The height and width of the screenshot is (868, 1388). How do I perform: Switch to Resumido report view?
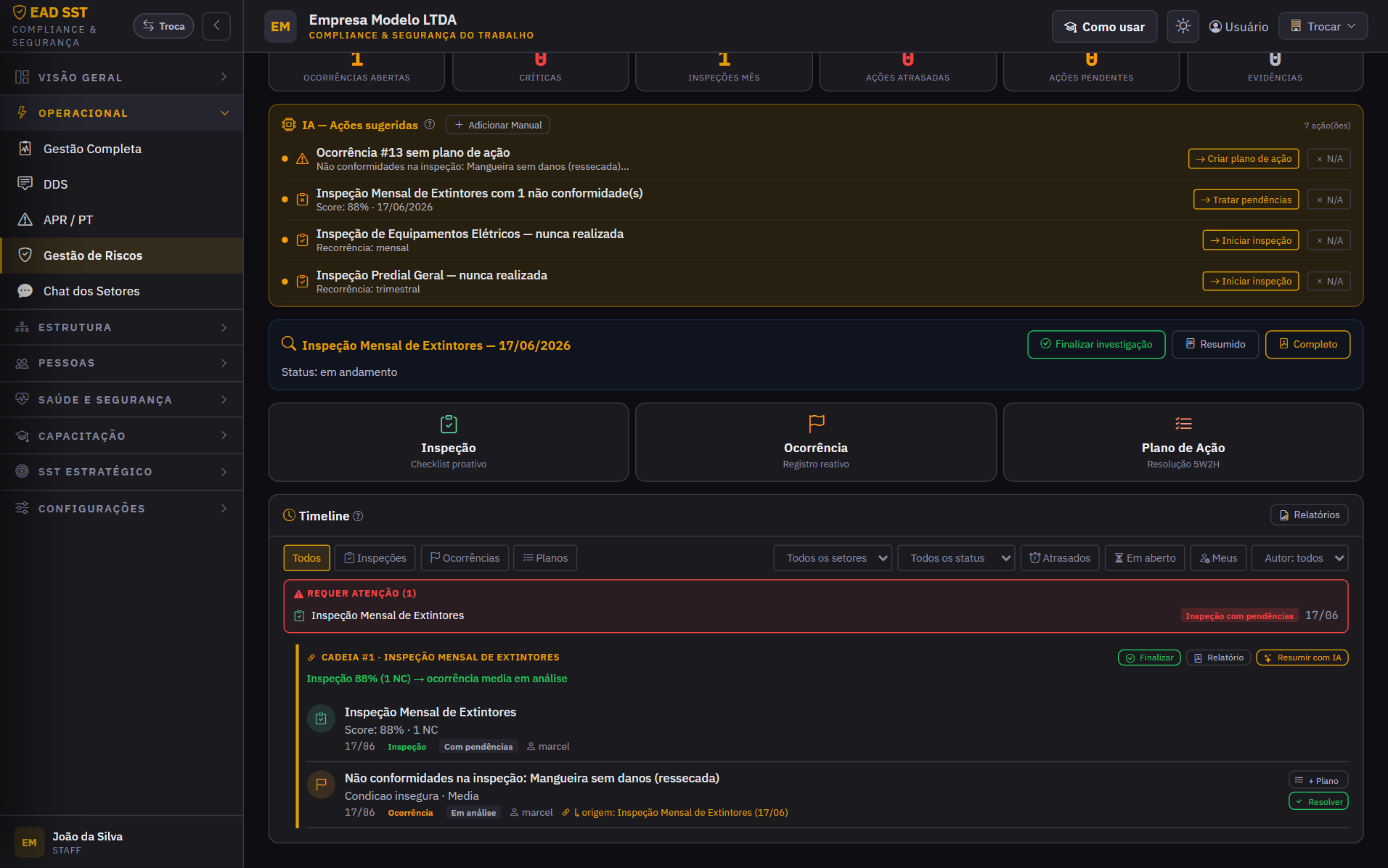coord(1215,344)
